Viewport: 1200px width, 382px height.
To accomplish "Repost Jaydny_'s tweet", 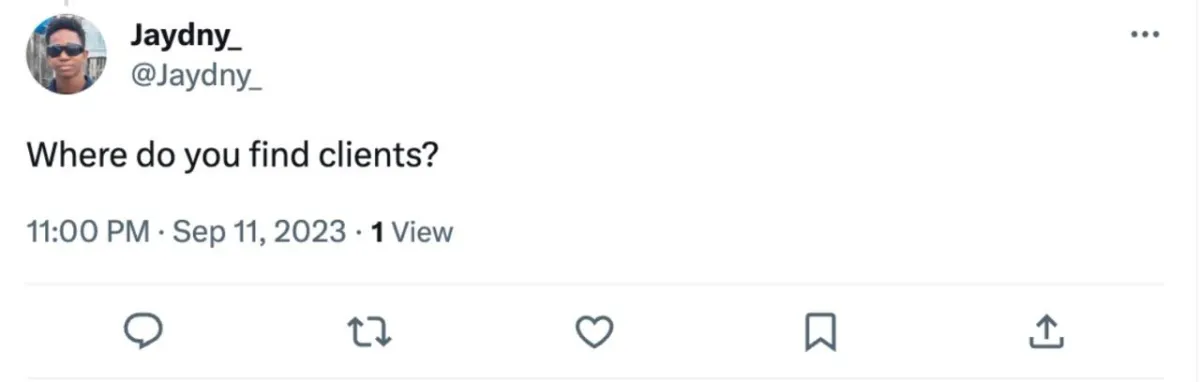I will (372, 330).
